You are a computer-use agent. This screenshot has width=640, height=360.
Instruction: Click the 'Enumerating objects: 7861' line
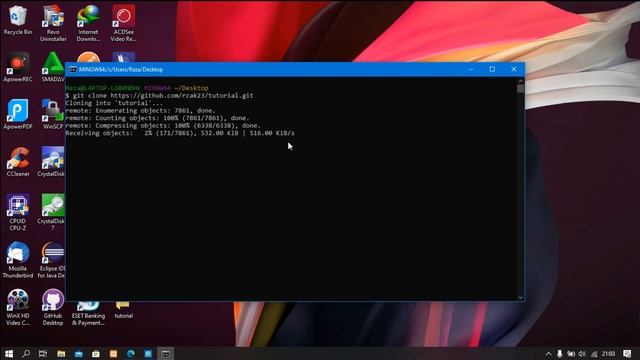[x=140, y=111]
